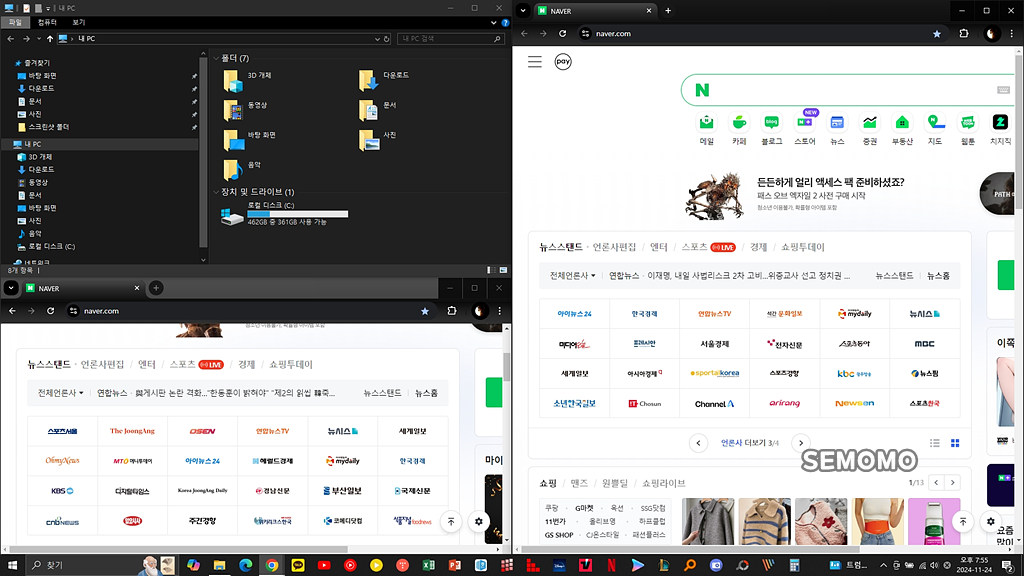Select 경제 tab on lower-left Naver page

point(246,364)
